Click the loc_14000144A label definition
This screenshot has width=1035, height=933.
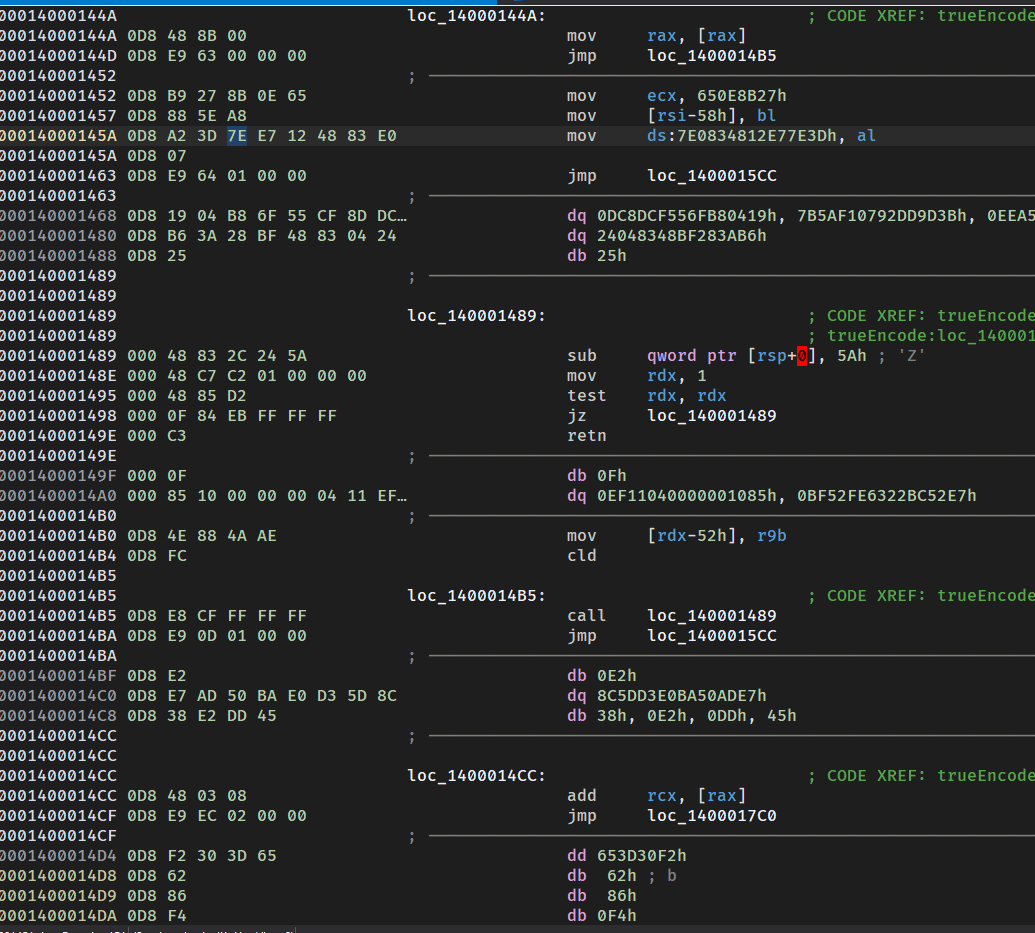pos(474,16)
